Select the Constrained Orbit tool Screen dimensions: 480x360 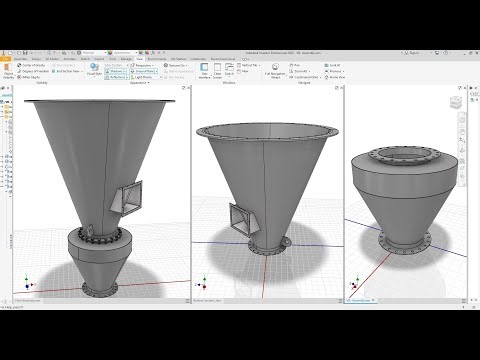click(304, 77)
